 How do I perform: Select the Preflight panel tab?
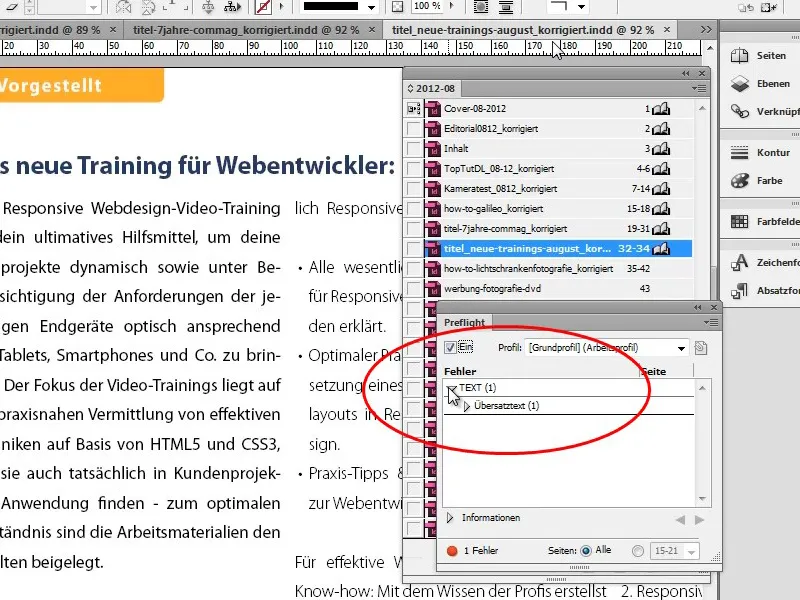pos(464,322)
